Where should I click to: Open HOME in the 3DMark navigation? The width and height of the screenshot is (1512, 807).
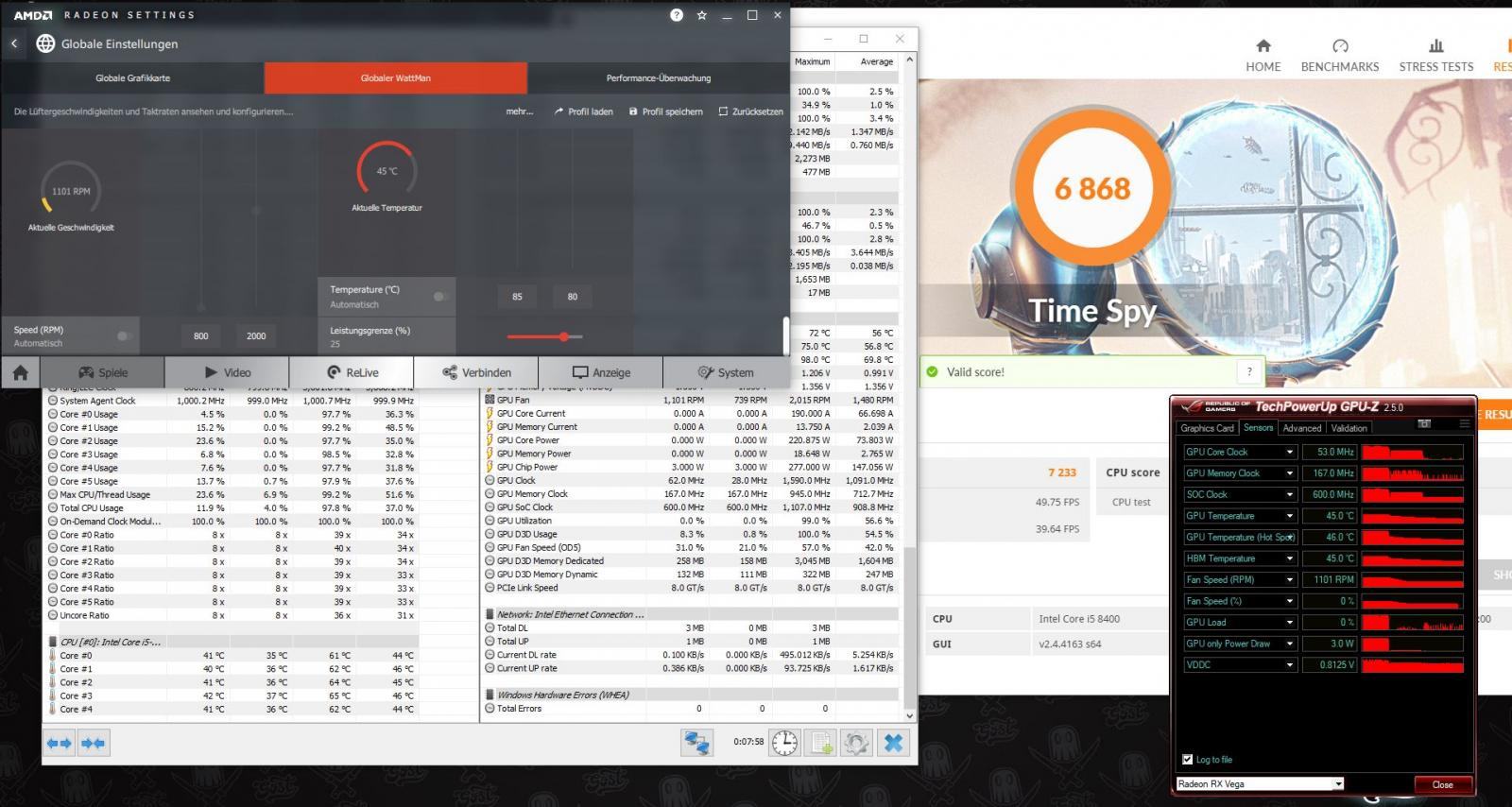(1263, 56)
